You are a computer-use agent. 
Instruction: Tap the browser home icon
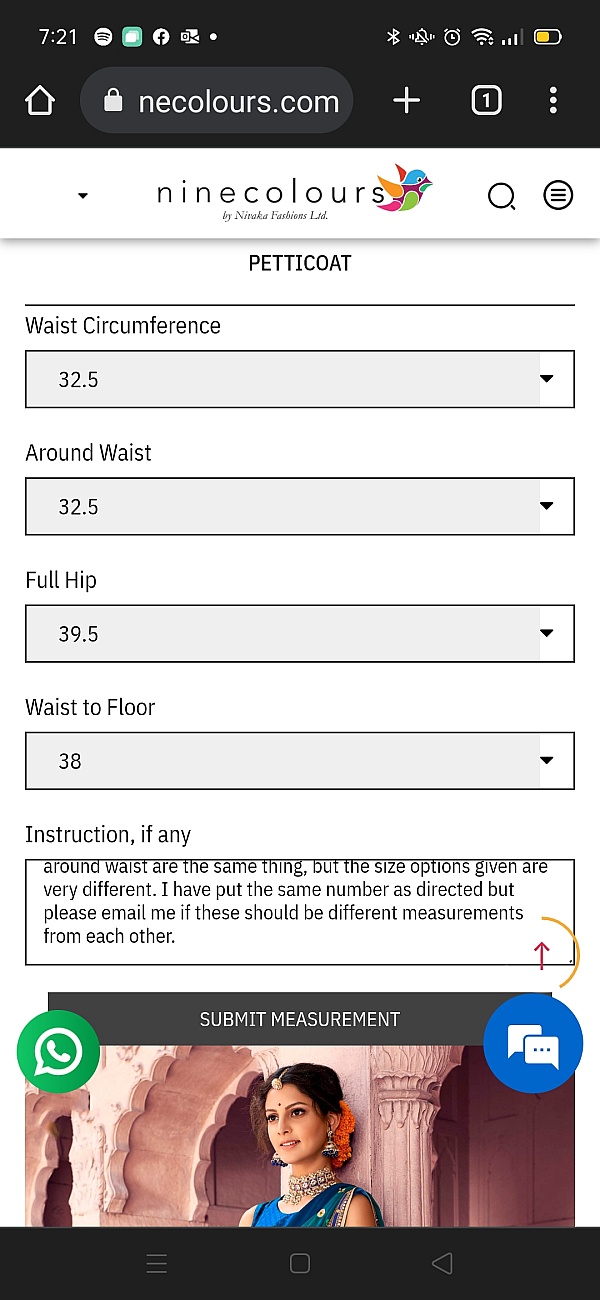tap(40, 100)
